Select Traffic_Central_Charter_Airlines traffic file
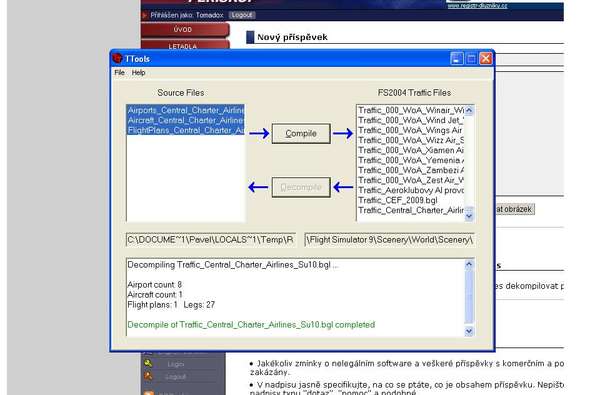600x395 pixels. 411,210
